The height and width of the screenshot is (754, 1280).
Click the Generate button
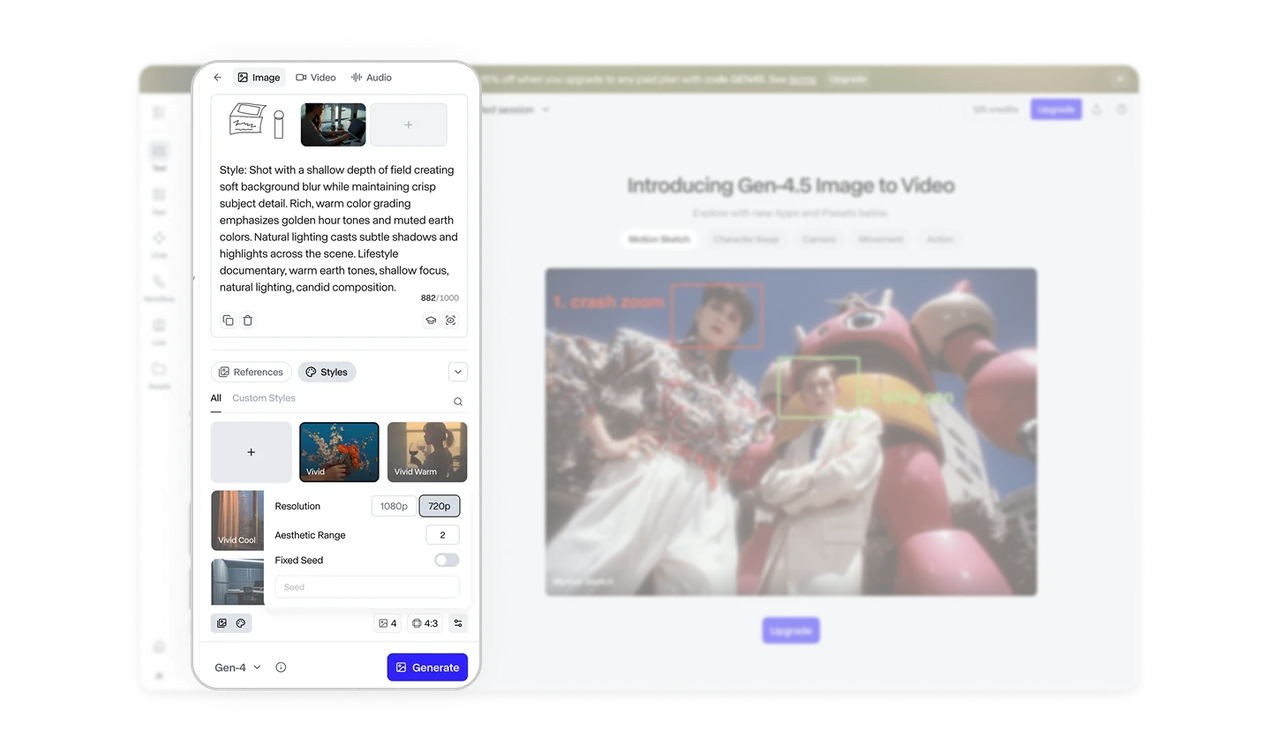[x=427, y=667]
